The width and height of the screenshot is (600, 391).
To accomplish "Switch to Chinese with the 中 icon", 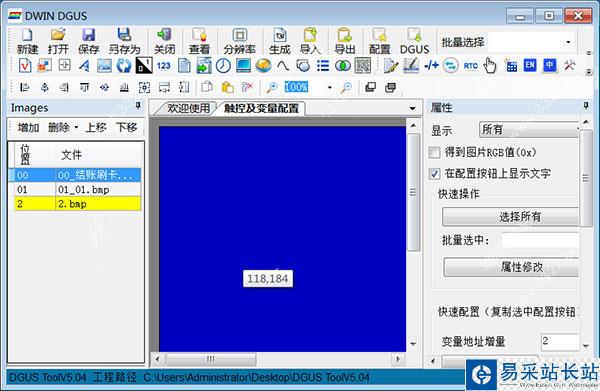I will coord(549,65).
